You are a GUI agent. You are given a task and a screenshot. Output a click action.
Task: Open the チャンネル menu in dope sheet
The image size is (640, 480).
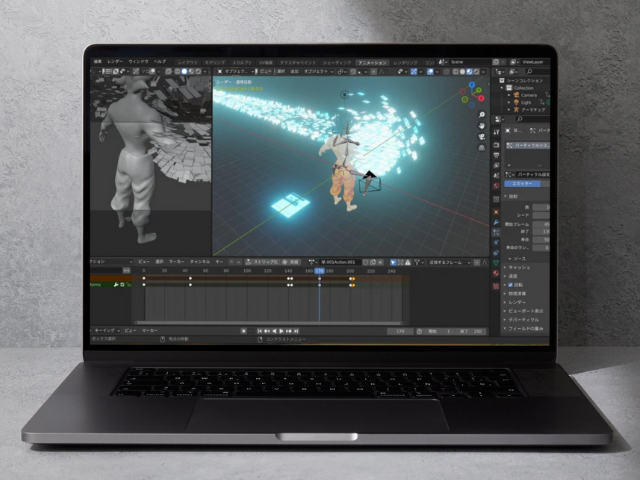200,262
